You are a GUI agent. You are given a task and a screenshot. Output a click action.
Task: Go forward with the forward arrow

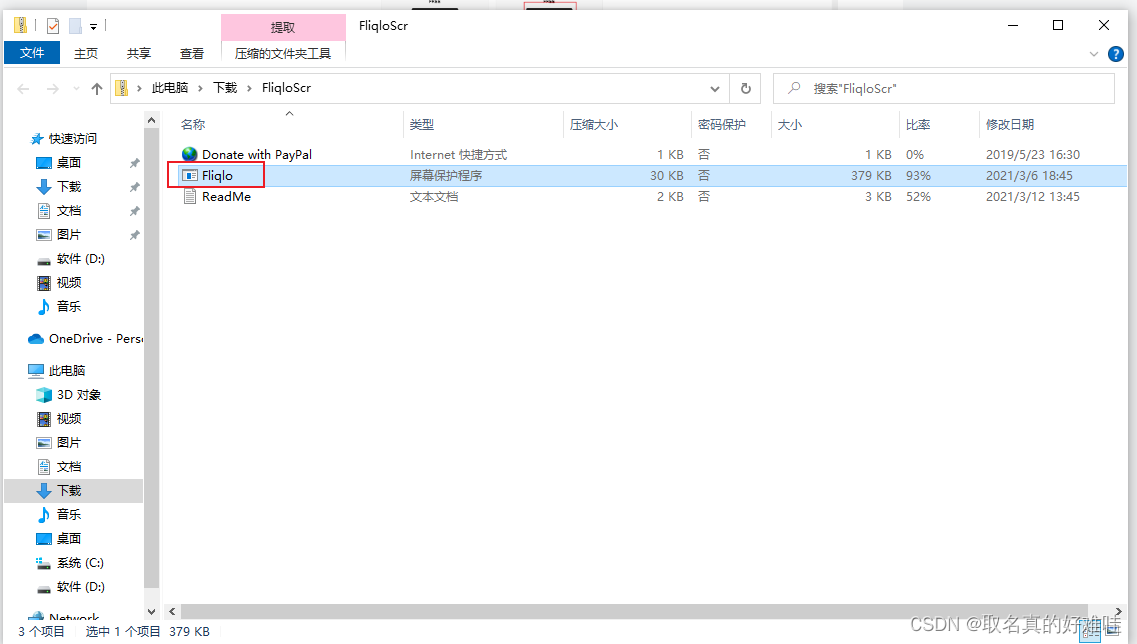click(x=52, y=88)
